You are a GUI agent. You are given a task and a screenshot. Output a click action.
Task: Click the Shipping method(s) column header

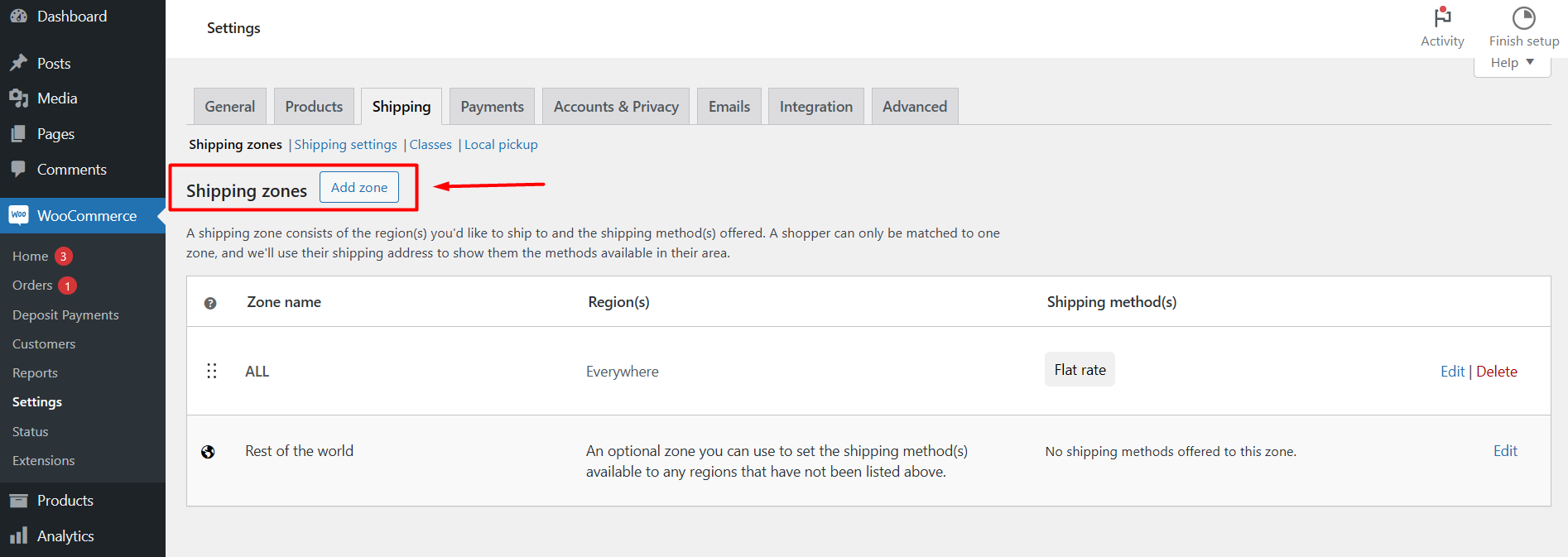click(x=1111, y=302)
